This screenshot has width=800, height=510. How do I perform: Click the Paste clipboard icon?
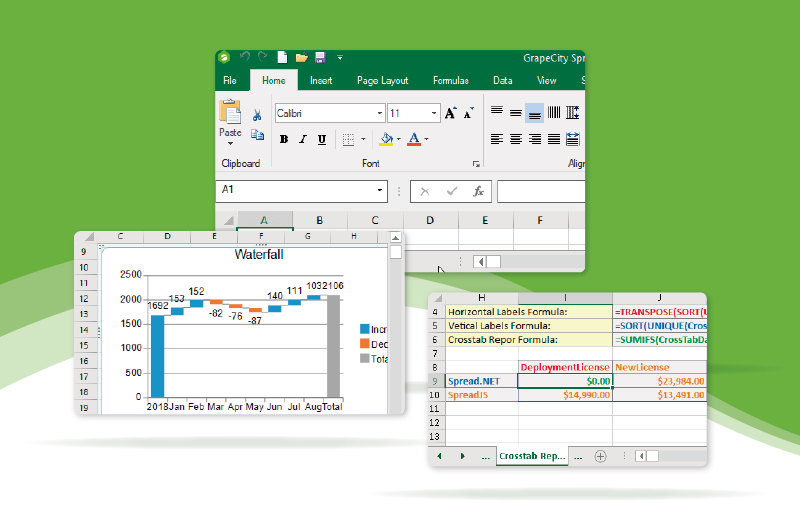(230, 112)
